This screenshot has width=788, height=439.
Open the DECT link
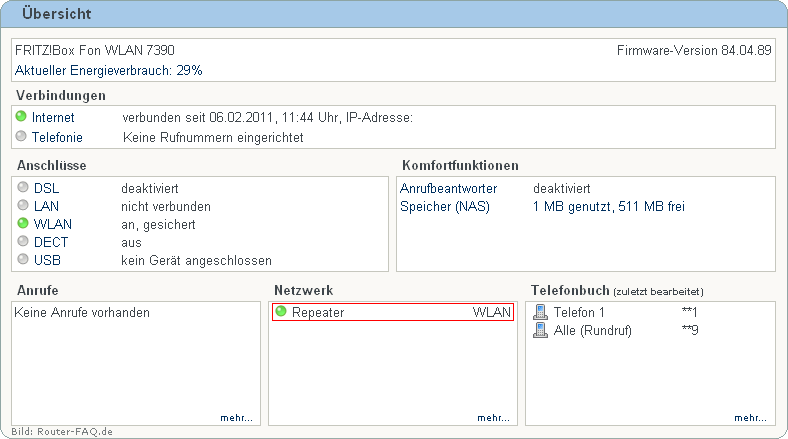click(51, 242)
